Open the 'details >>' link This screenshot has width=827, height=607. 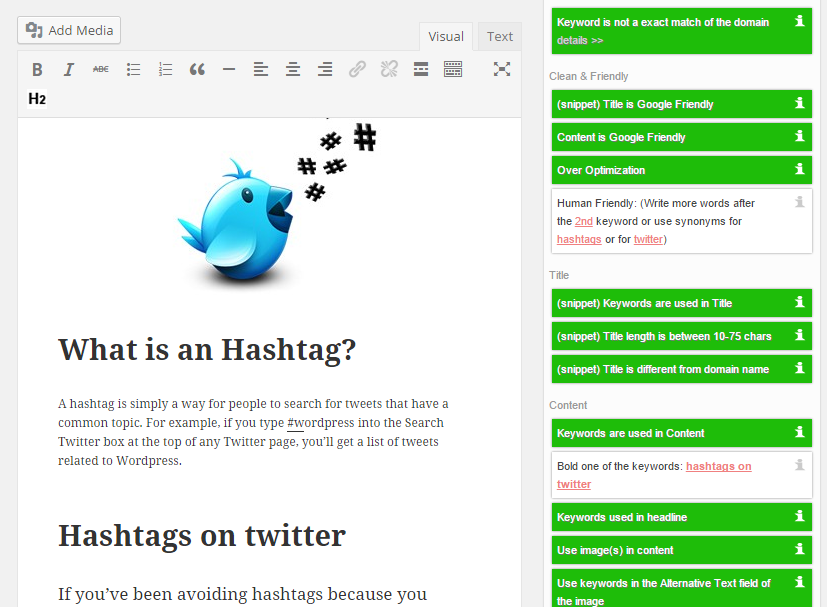pos(580,40)
